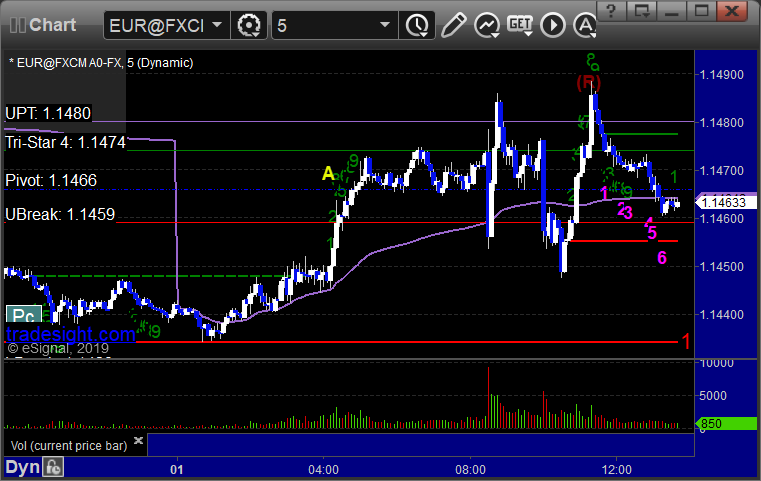Click the 1.14400 price axis label
Image resolution: width=761 pixels, height=481 pixels.
coord(722,315)
